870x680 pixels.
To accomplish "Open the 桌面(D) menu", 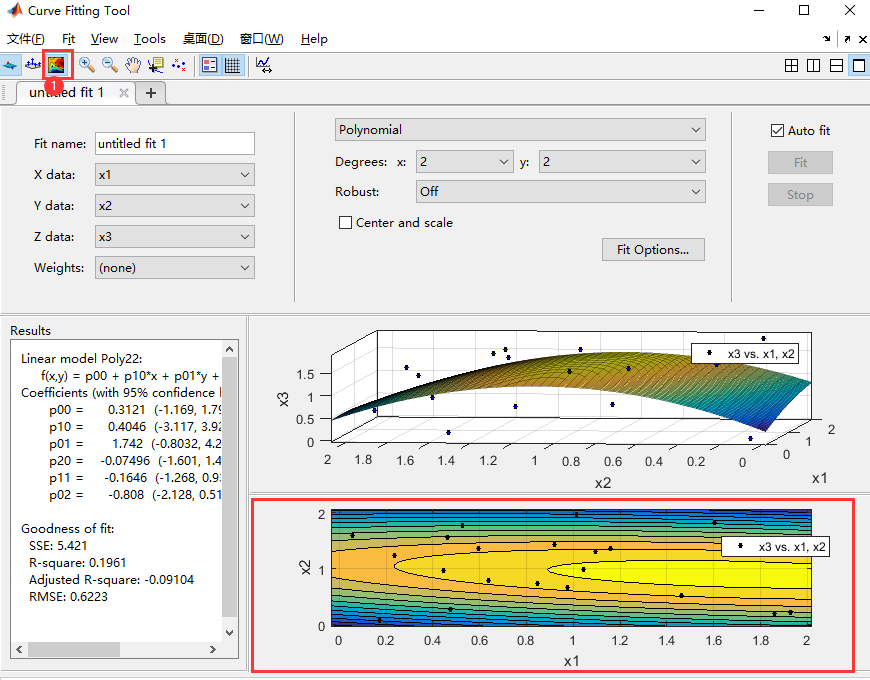I will [x=203, y=39].
